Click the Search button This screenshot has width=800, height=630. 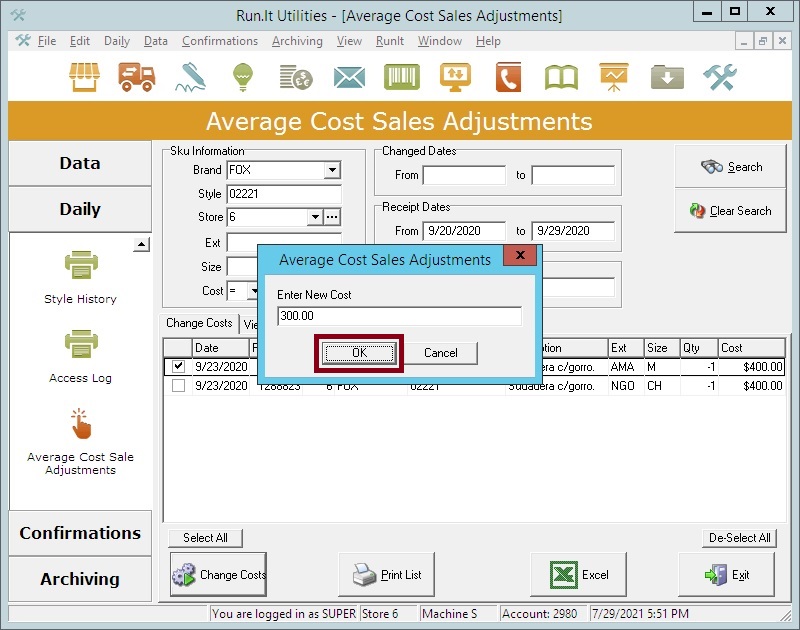[x=730, y=167]
